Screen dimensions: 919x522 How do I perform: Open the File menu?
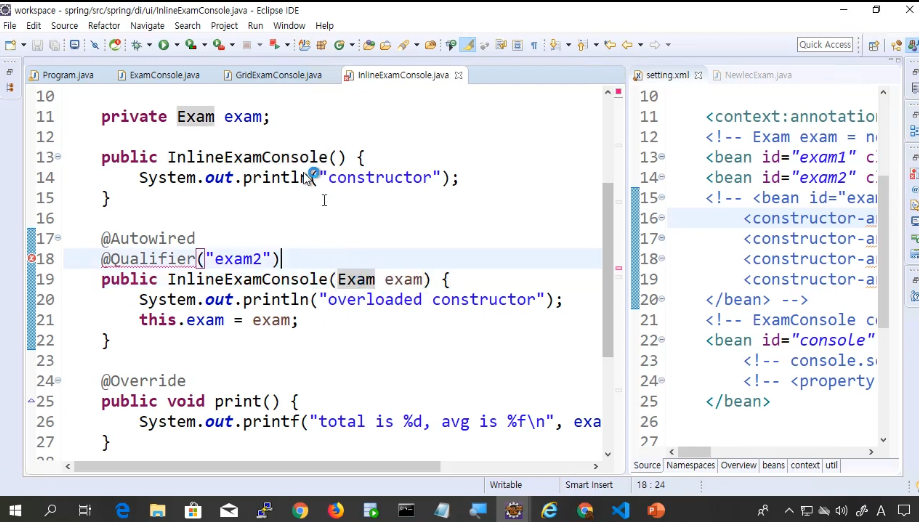tap(10, 26)
